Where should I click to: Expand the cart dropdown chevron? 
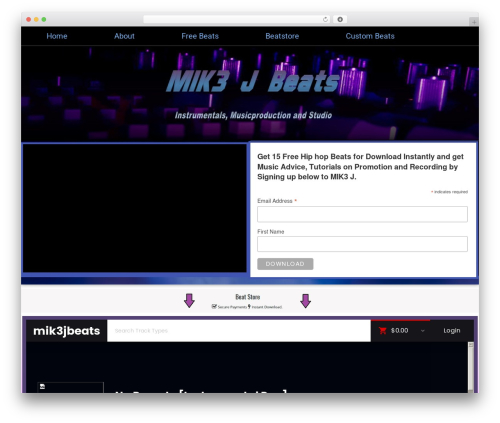[423, 331]
